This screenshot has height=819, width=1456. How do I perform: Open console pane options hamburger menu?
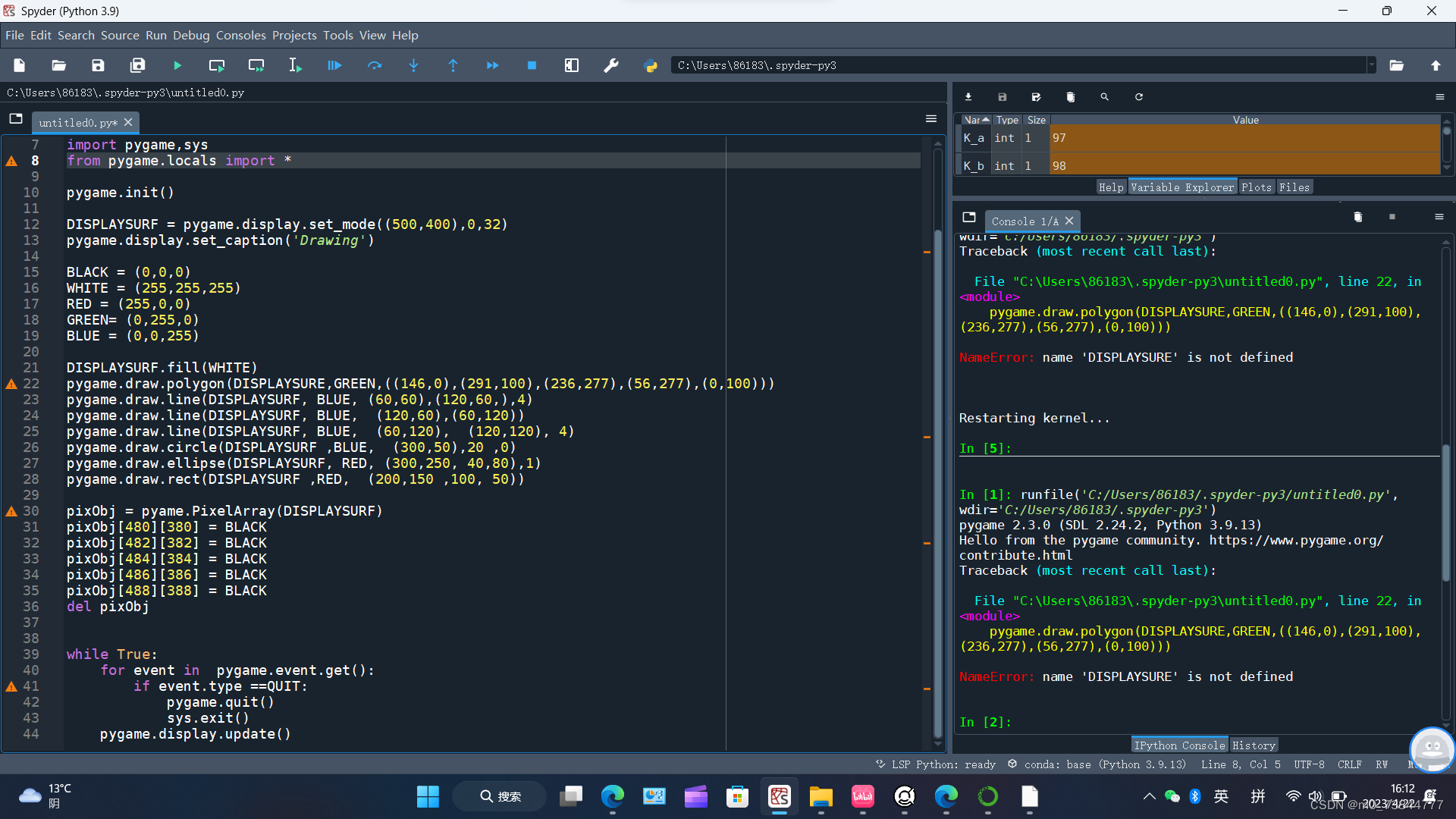(x=1439, y=218)
